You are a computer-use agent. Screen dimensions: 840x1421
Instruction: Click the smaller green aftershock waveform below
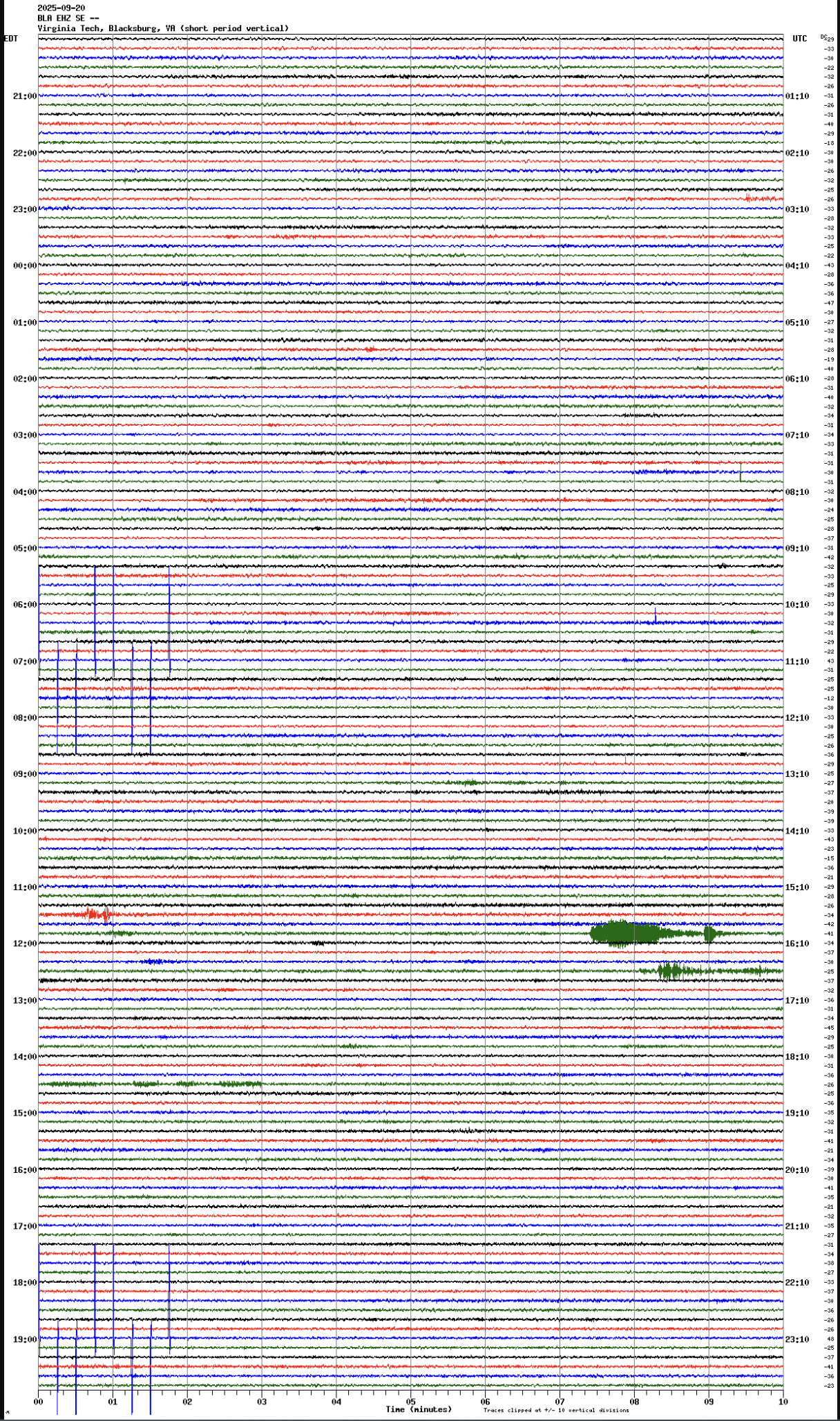click(670, 971)
